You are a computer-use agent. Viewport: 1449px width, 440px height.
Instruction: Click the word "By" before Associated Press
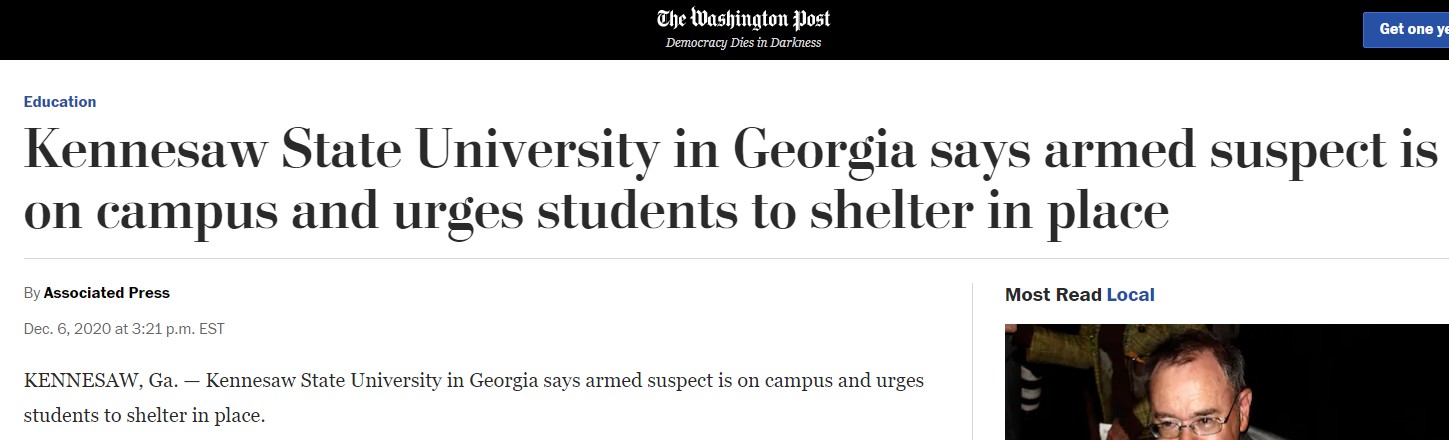(32, 293)
